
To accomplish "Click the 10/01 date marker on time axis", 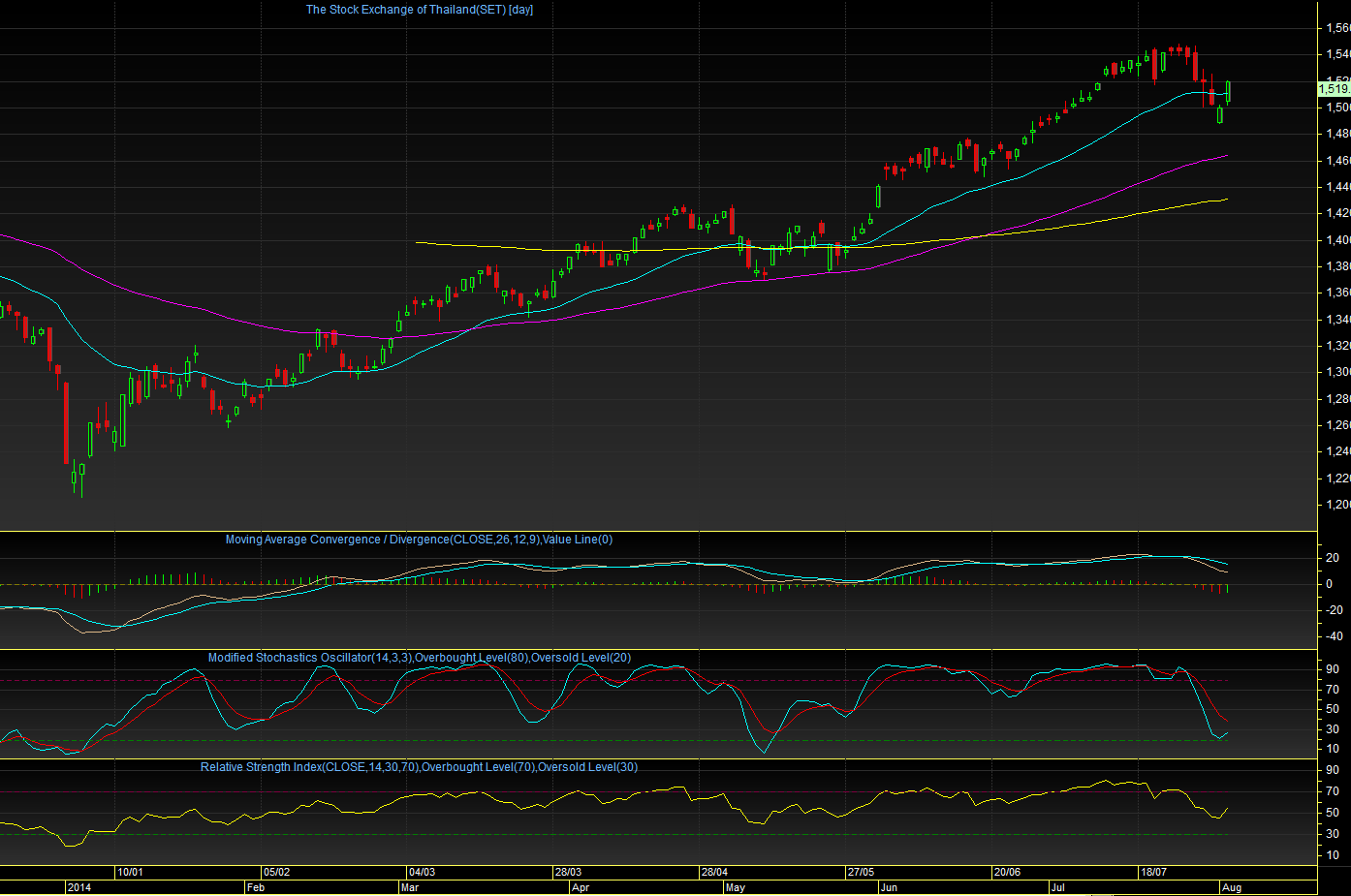I will (130, 872).
